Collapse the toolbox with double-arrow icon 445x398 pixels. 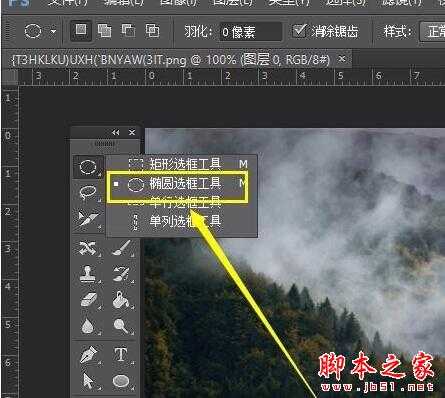tap(116, 133)
